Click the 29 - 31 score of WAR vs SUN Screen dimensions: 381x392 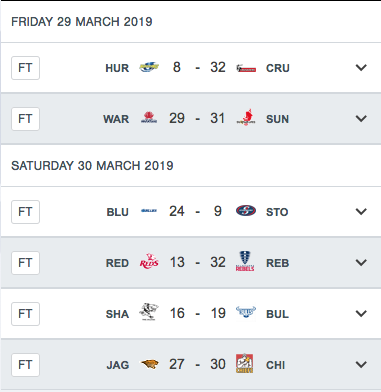coord(197,118)
